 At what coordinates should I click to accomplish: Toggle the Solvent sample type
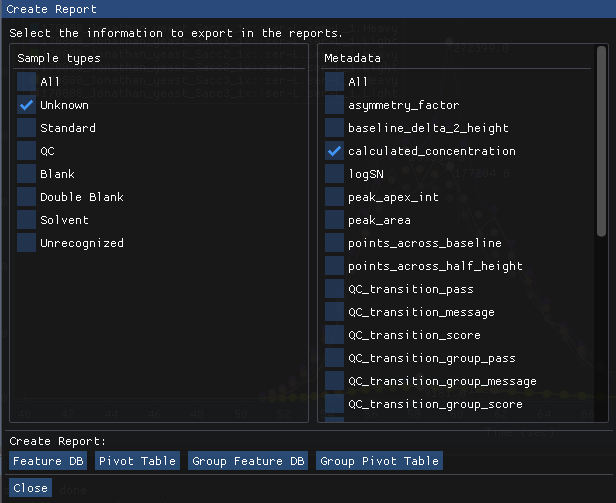click(x=26, y=220)
